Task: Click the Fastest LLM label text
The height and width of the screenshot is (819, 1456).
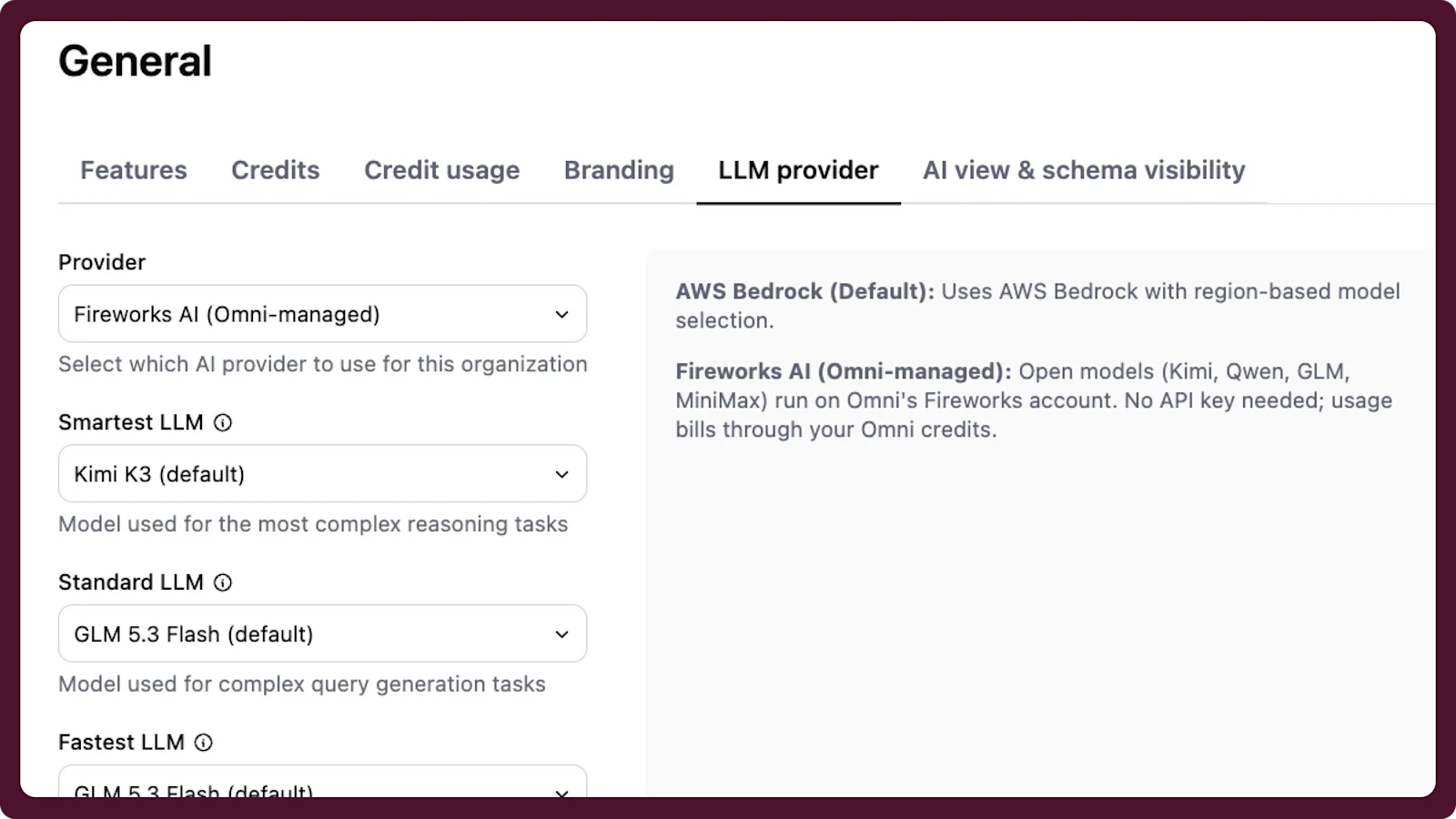Action: (x=121, y=743)
